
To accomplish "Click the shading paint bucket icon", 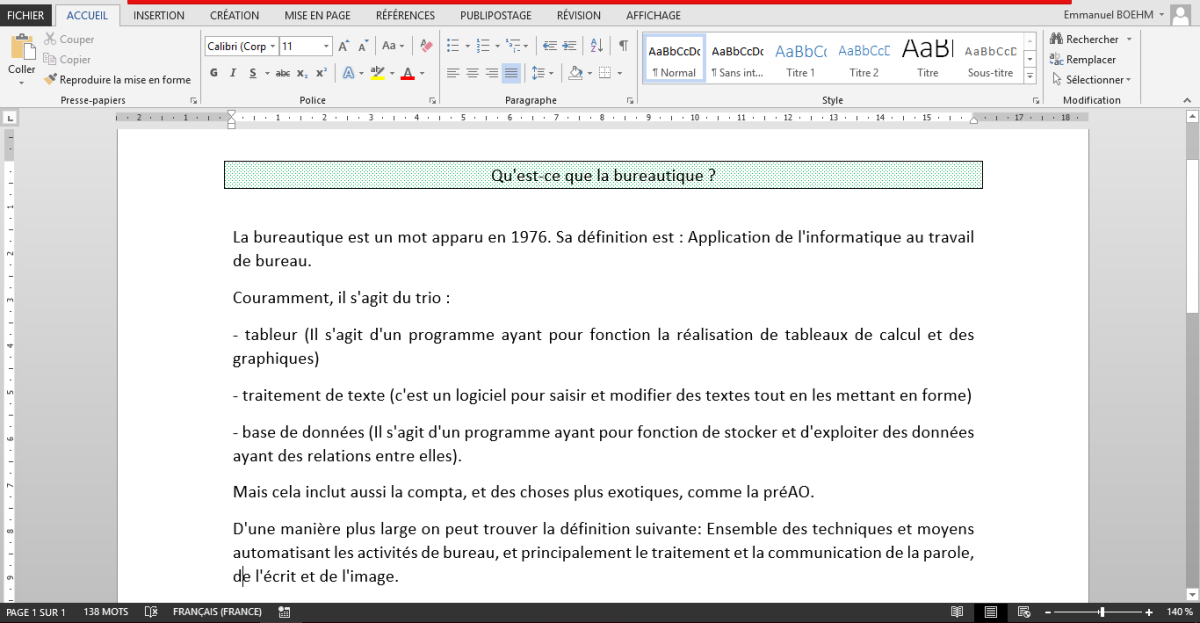I will click(575, 73).
